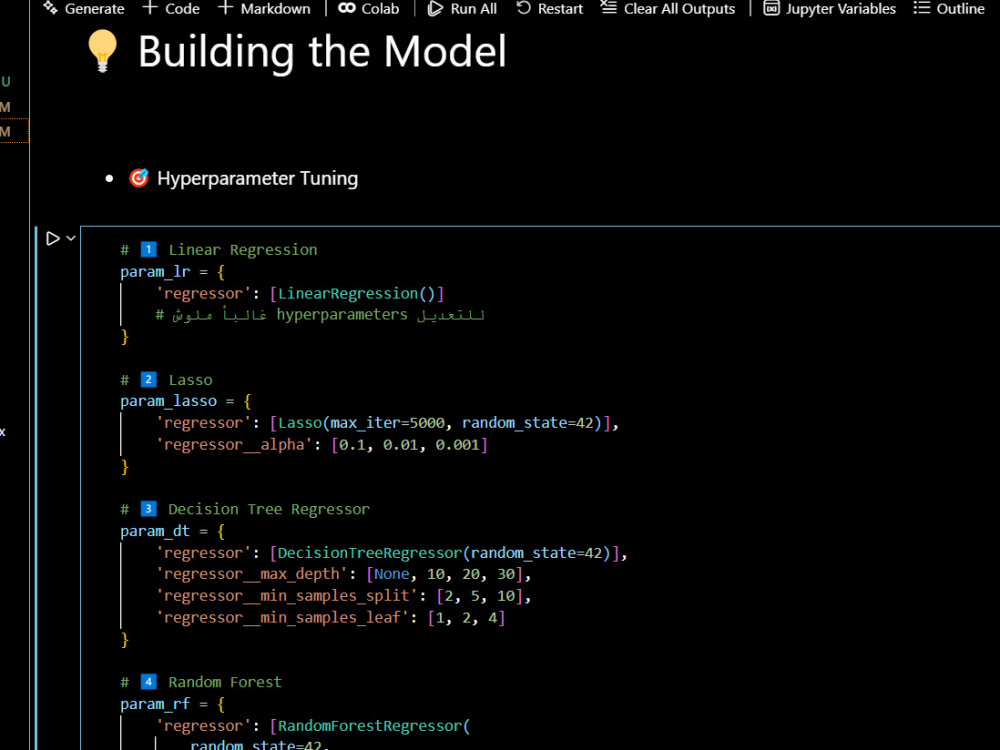This screenshot has width=1000, height=750.
Task: Click the Building the Model heading
Action: (x=322, y=52)
